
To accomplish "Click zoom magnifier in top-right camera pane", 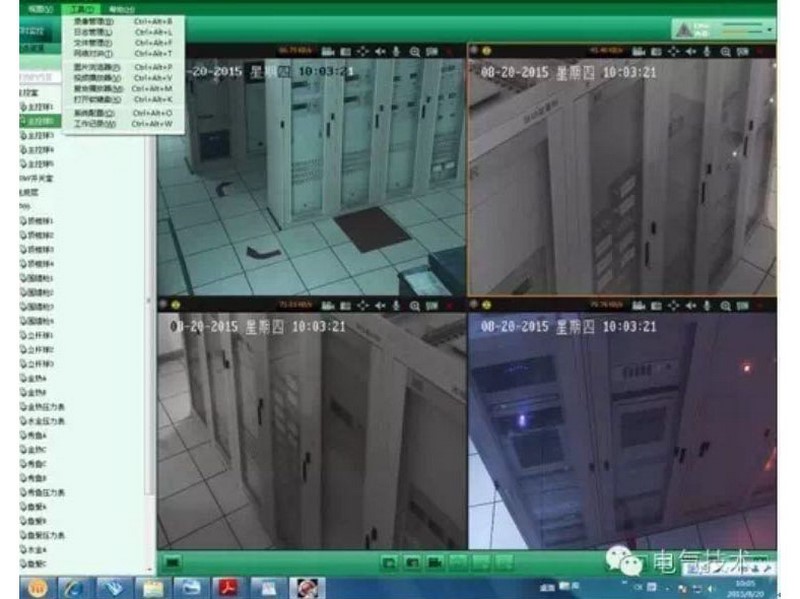I will pos(725,50).
